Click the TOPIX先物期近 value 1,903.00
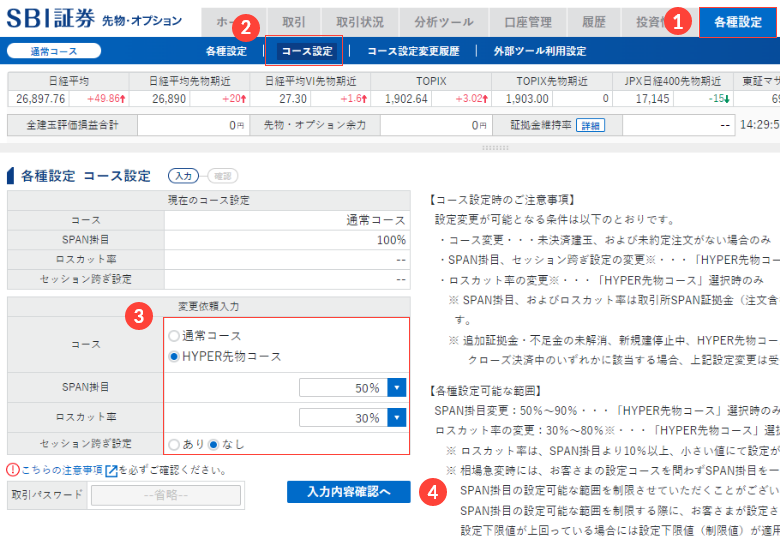Screen dimensions: 780x539 coord(527,99)
